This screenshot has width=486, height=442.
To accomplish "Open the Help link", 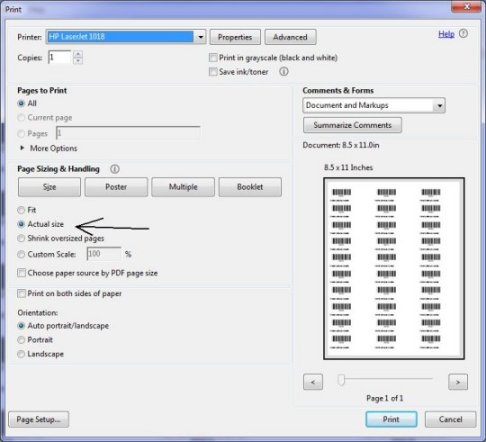I will 446,34.
